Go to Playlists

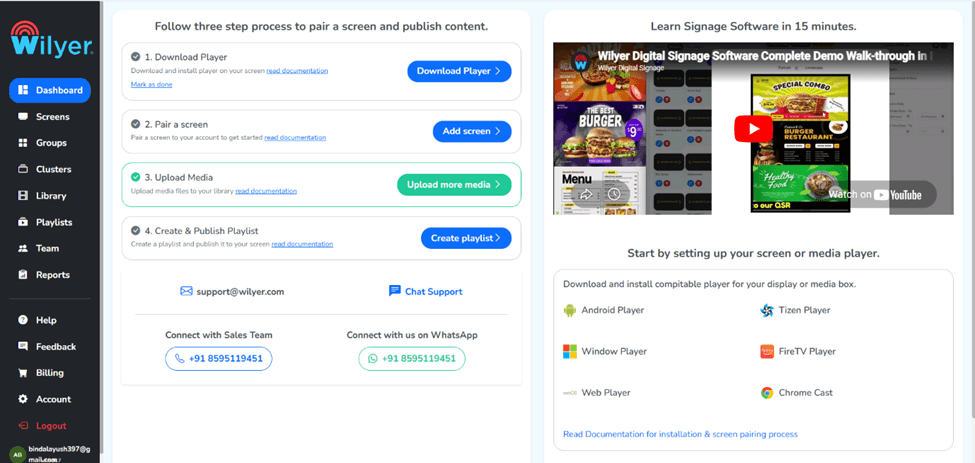point(53,222)
